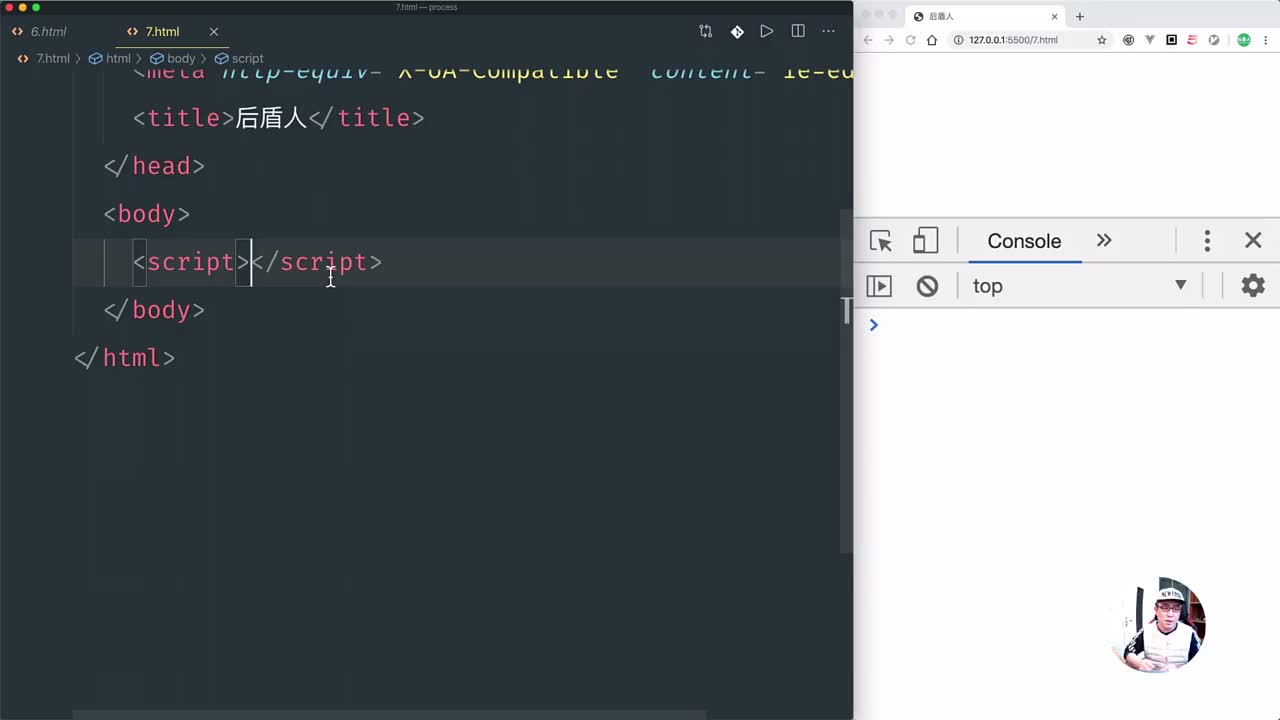Show more DevTools tabs chevron
This screenshot has height=720, width=1280.
[x=1104, y=241]
